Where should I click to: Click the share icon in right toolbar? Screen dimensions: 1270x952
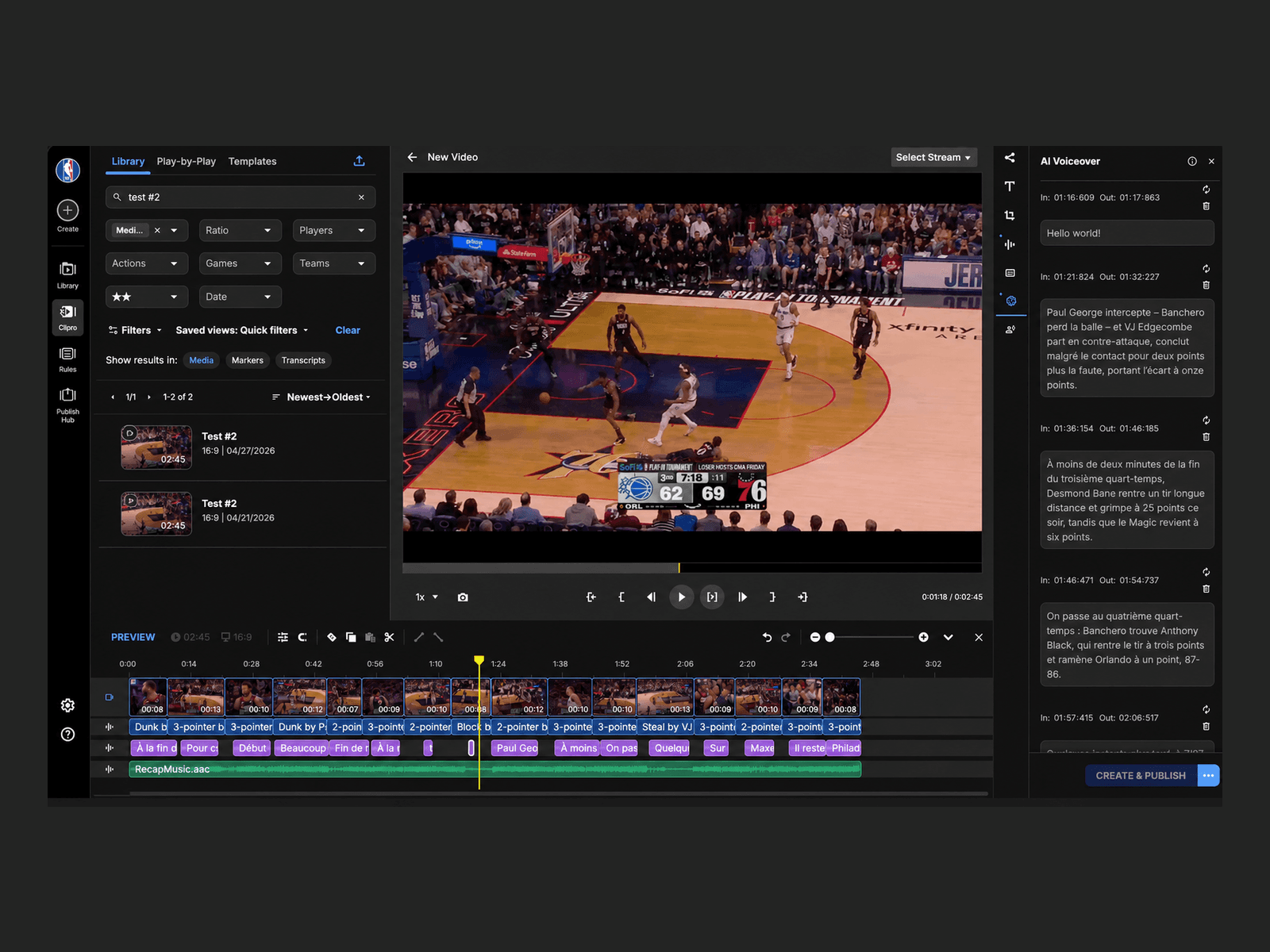pos(1010,158)
